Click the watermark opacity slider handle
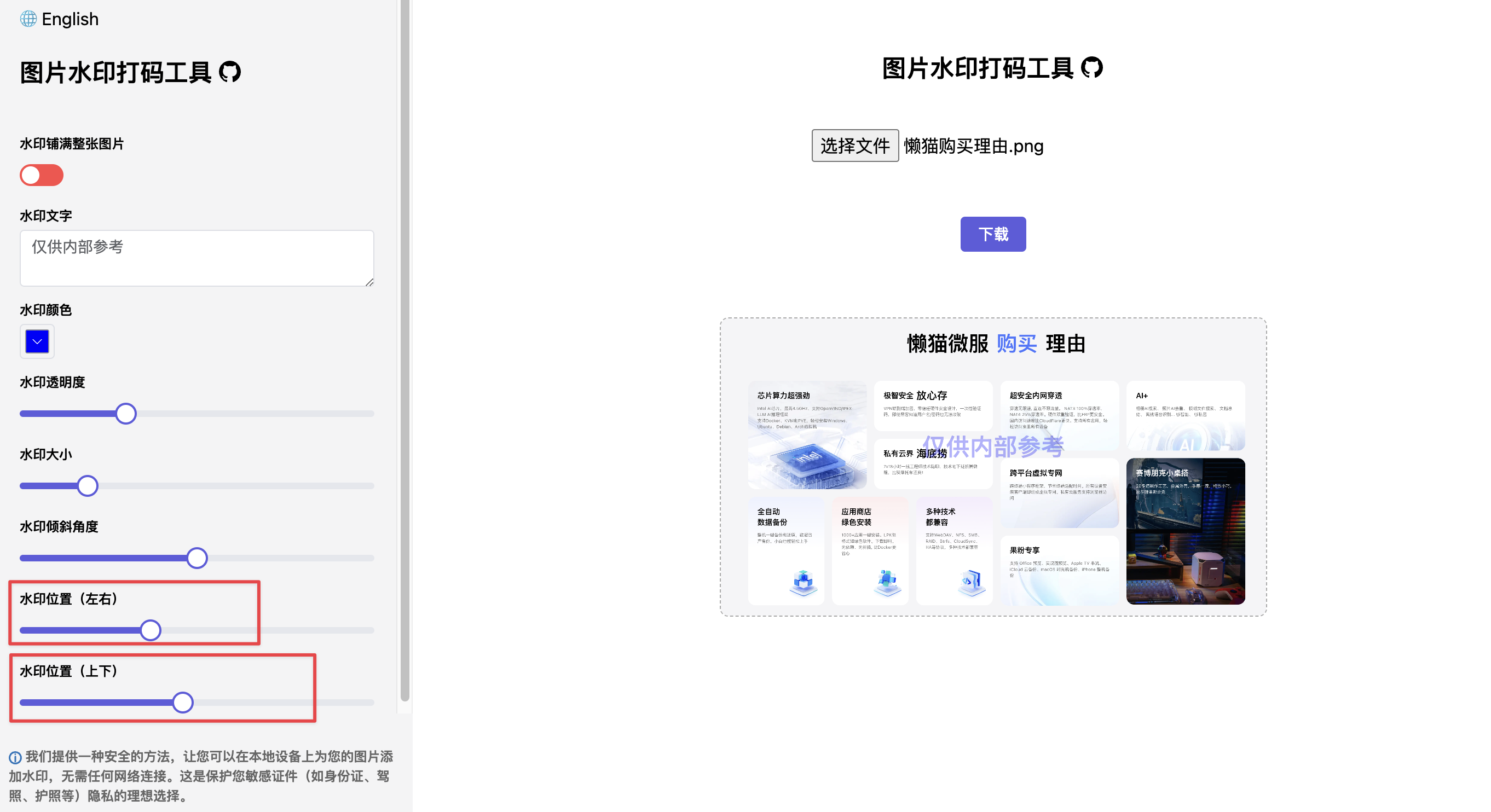This screenshot has width=1491, height=812. click(125, 414)
